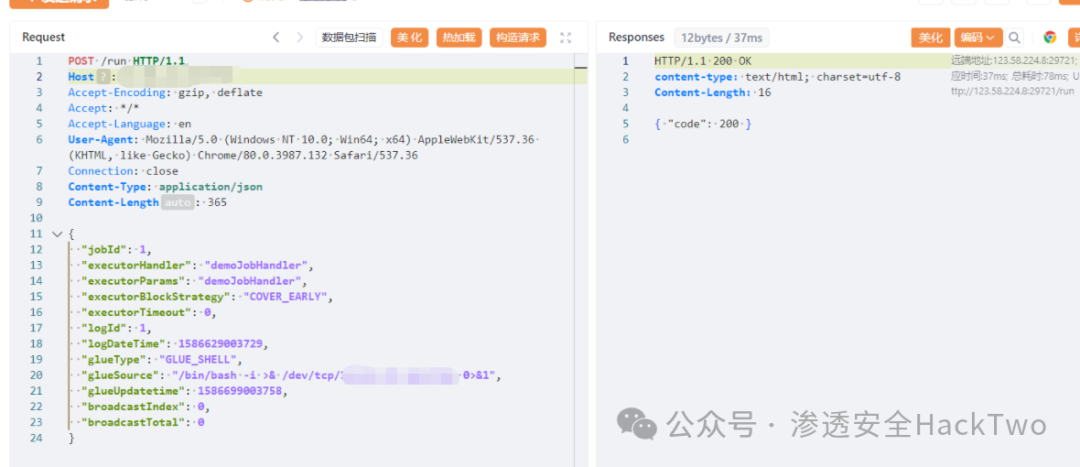Click response line HTTP/1.1 200 OK
This screenshot has height=467, width=1080.
click(703, 61)
